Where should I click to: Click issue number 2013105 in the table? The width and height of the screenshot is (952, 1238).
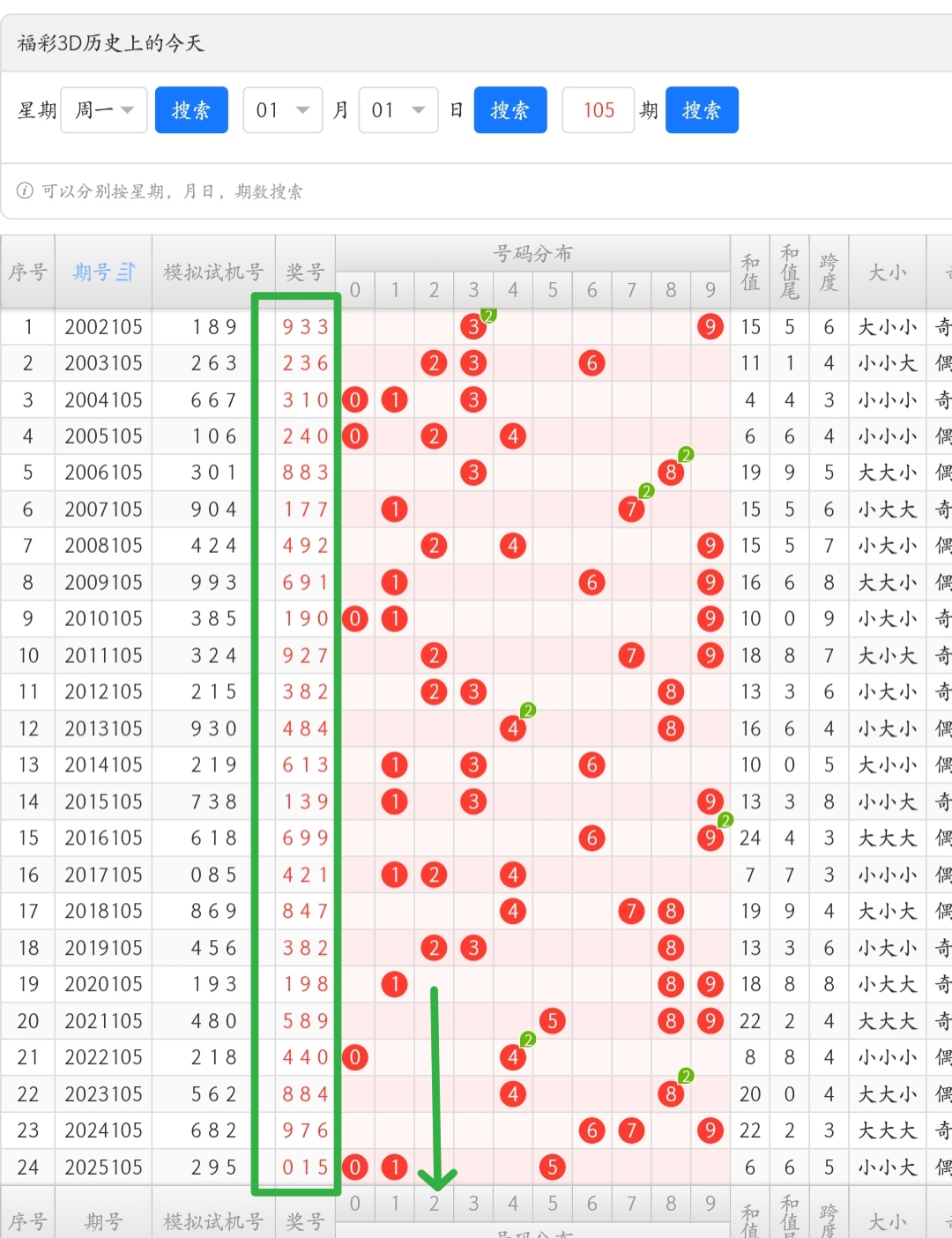[x=103, y=728]
